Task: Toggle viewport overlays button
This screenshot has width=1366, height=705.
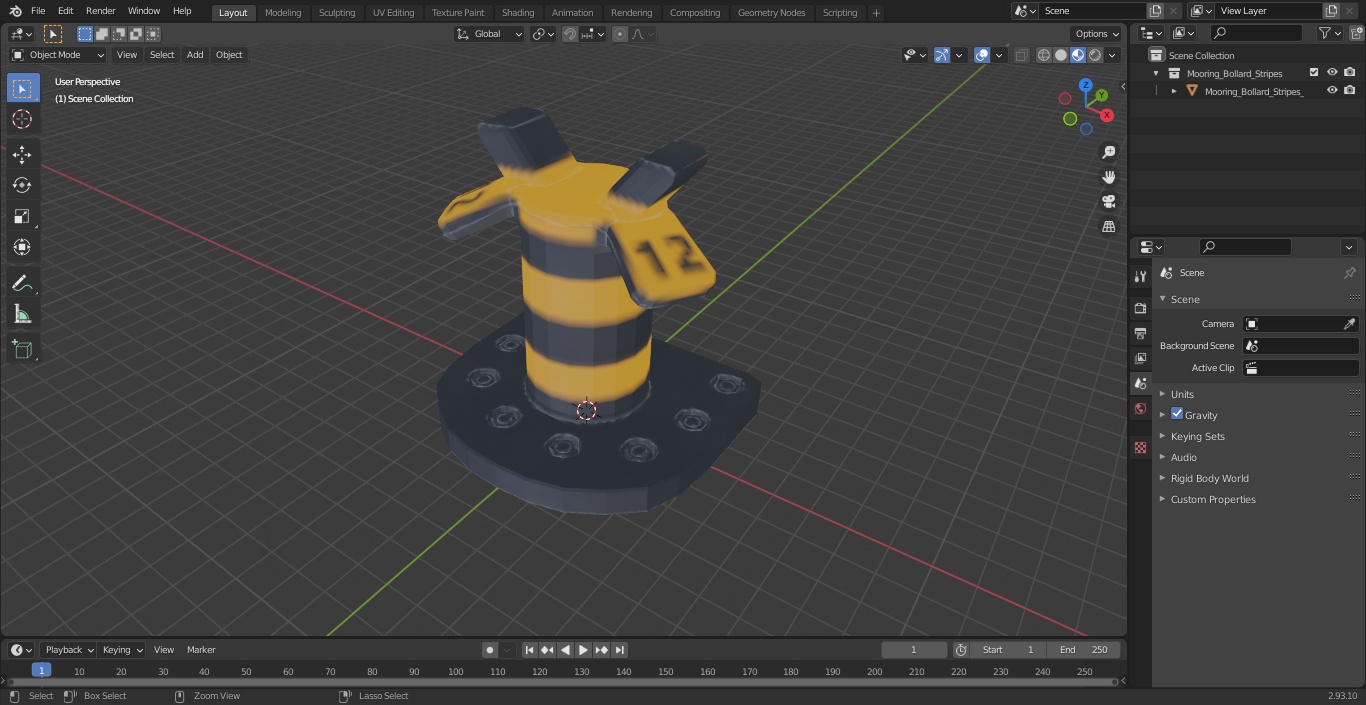Action: coord(982,55)
